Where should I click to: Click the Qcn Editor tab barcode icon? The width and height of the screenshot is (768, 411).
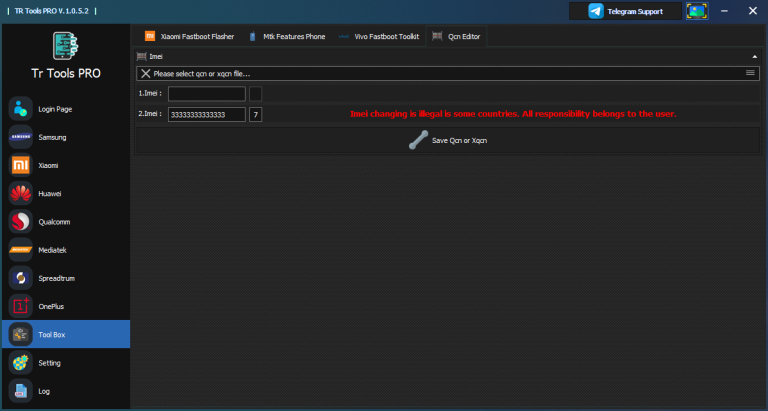(437, 36)
